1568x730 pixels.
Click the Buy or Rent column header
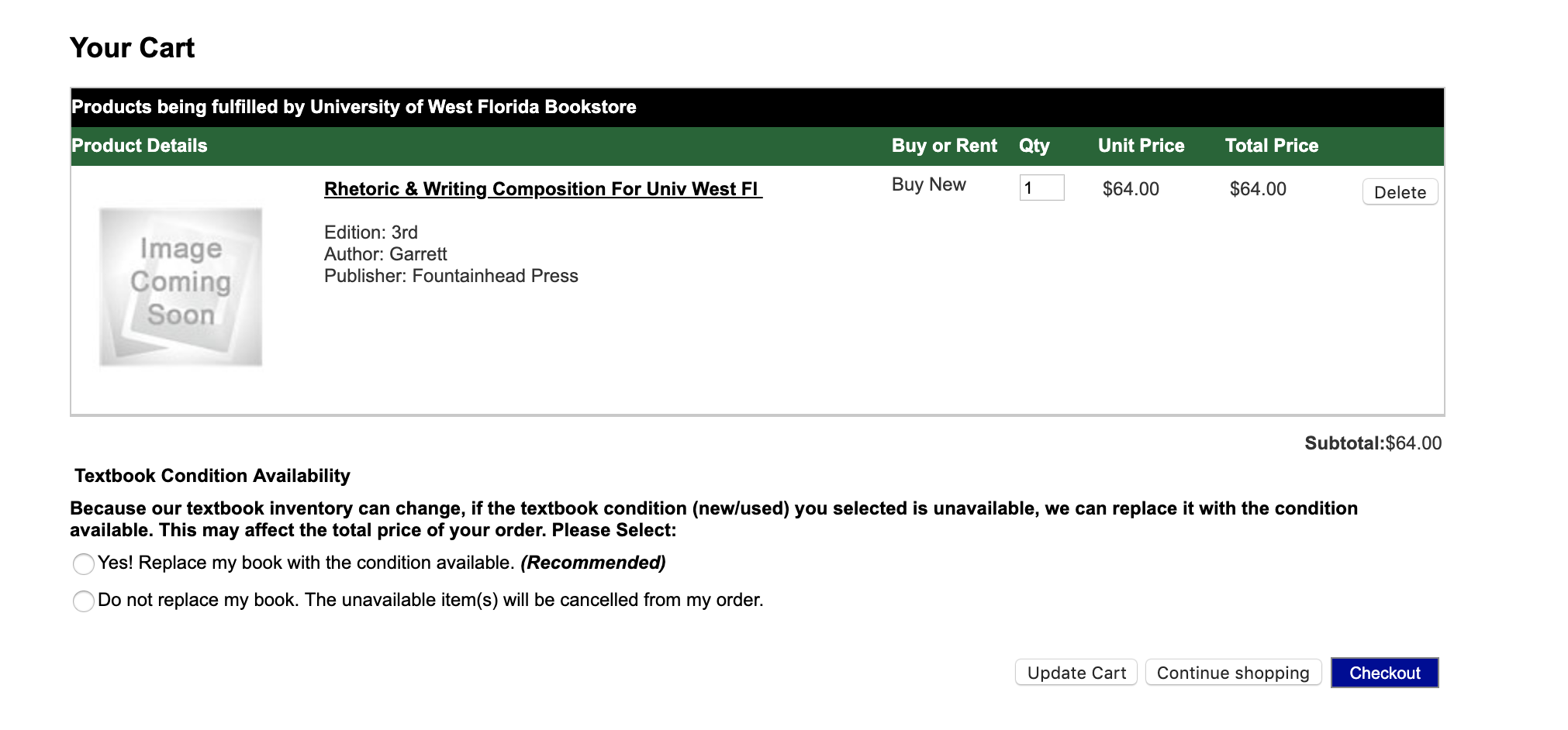point(944,146)
